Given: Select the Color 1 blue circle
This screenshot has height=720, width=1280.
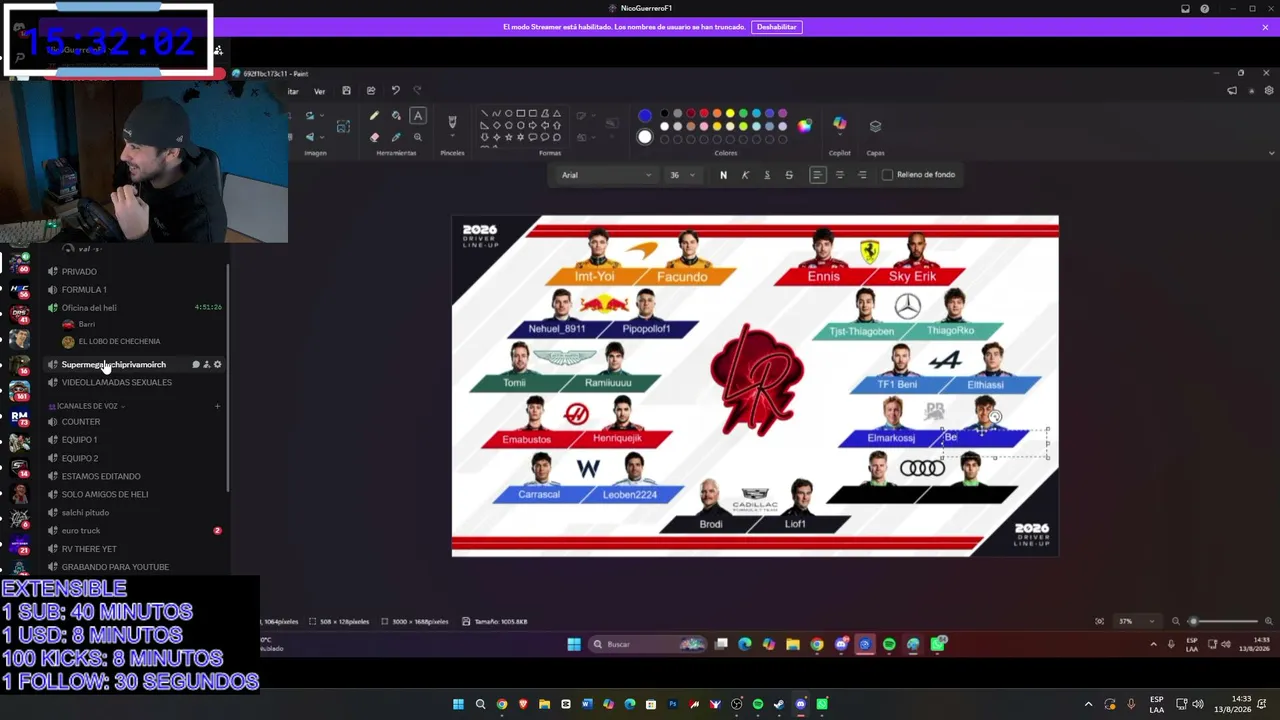Looking at the screenshot, I should (x=645, y=116).
